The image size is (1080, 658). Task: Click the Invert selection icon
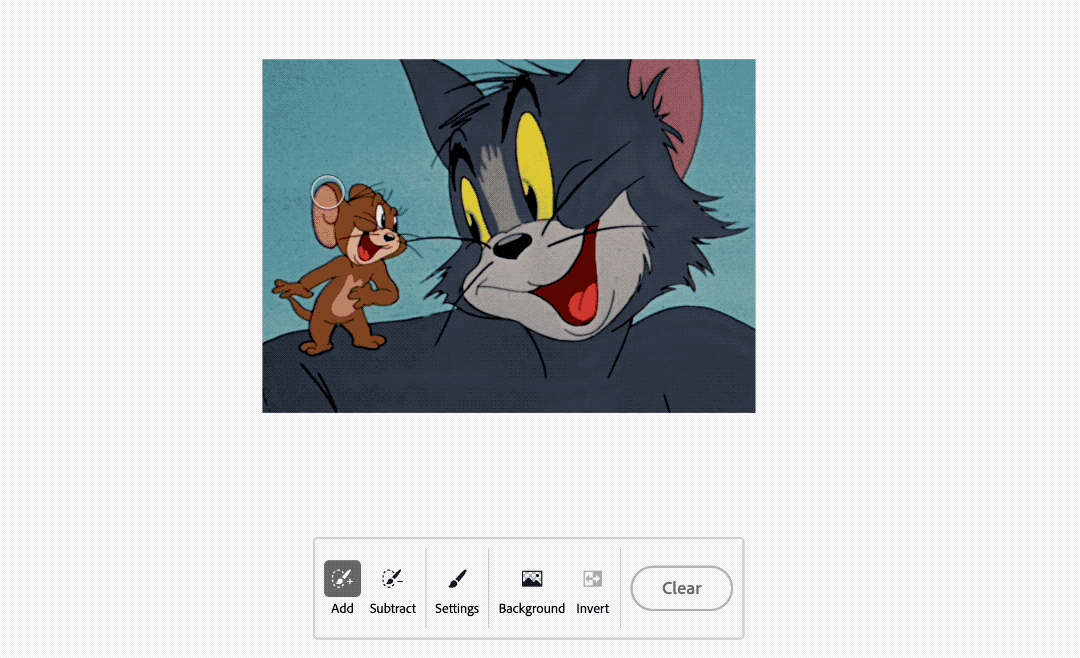(x=593, y=578)
